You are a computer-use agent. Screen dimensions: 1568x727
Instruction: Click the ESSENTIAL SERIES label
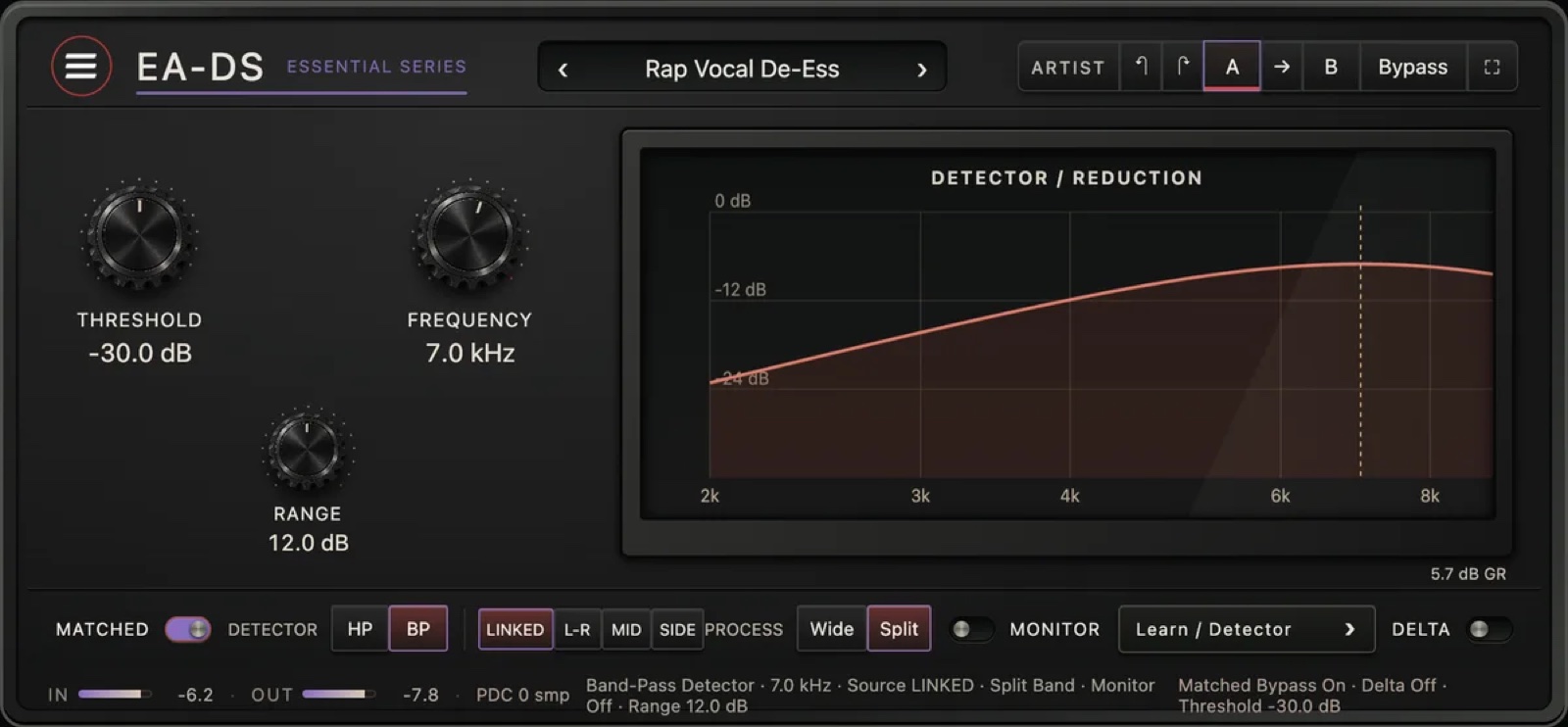pyautogui.click(x=376, y=67)
